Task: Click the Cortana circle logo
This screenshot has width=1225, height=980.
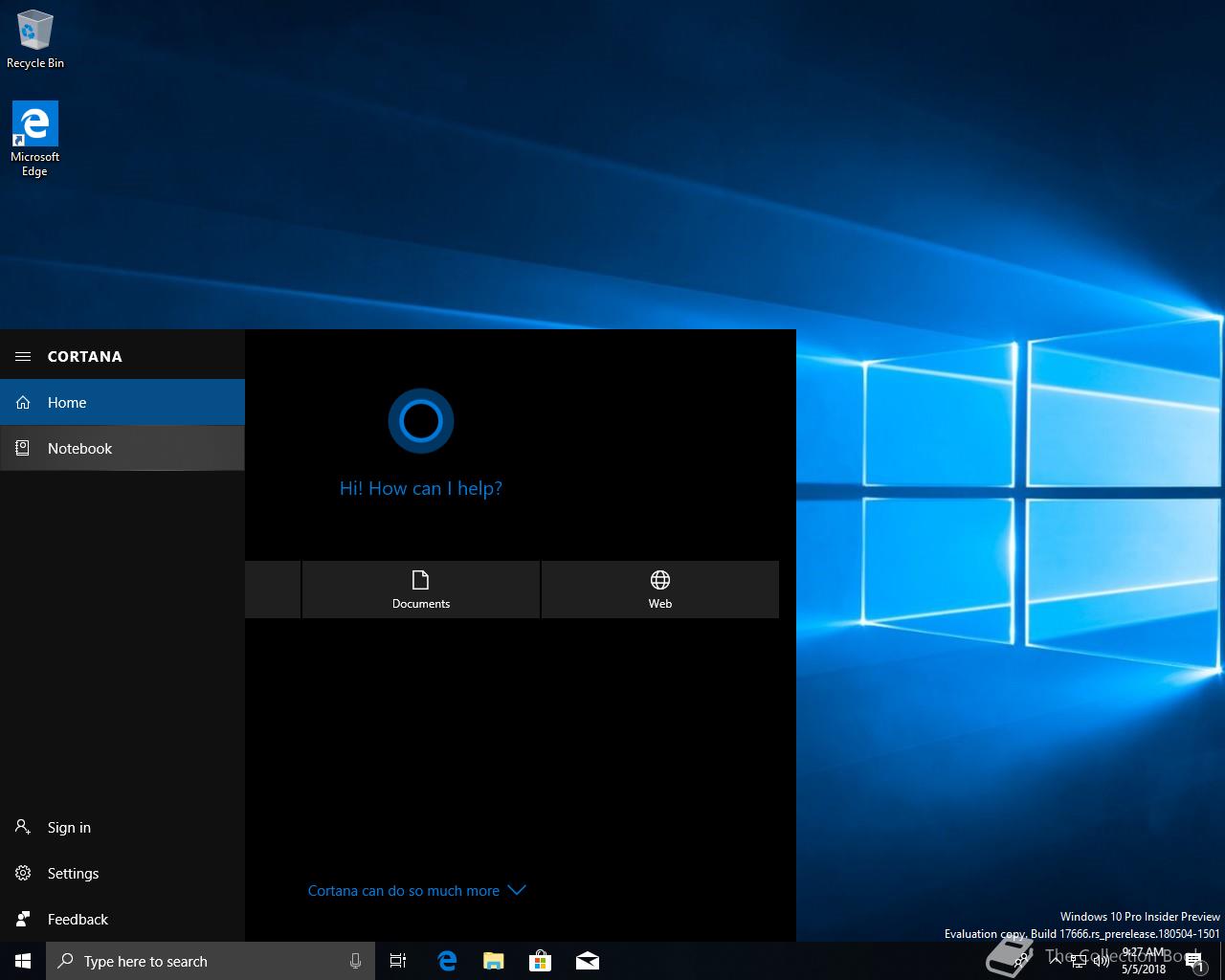Action: 420,421
